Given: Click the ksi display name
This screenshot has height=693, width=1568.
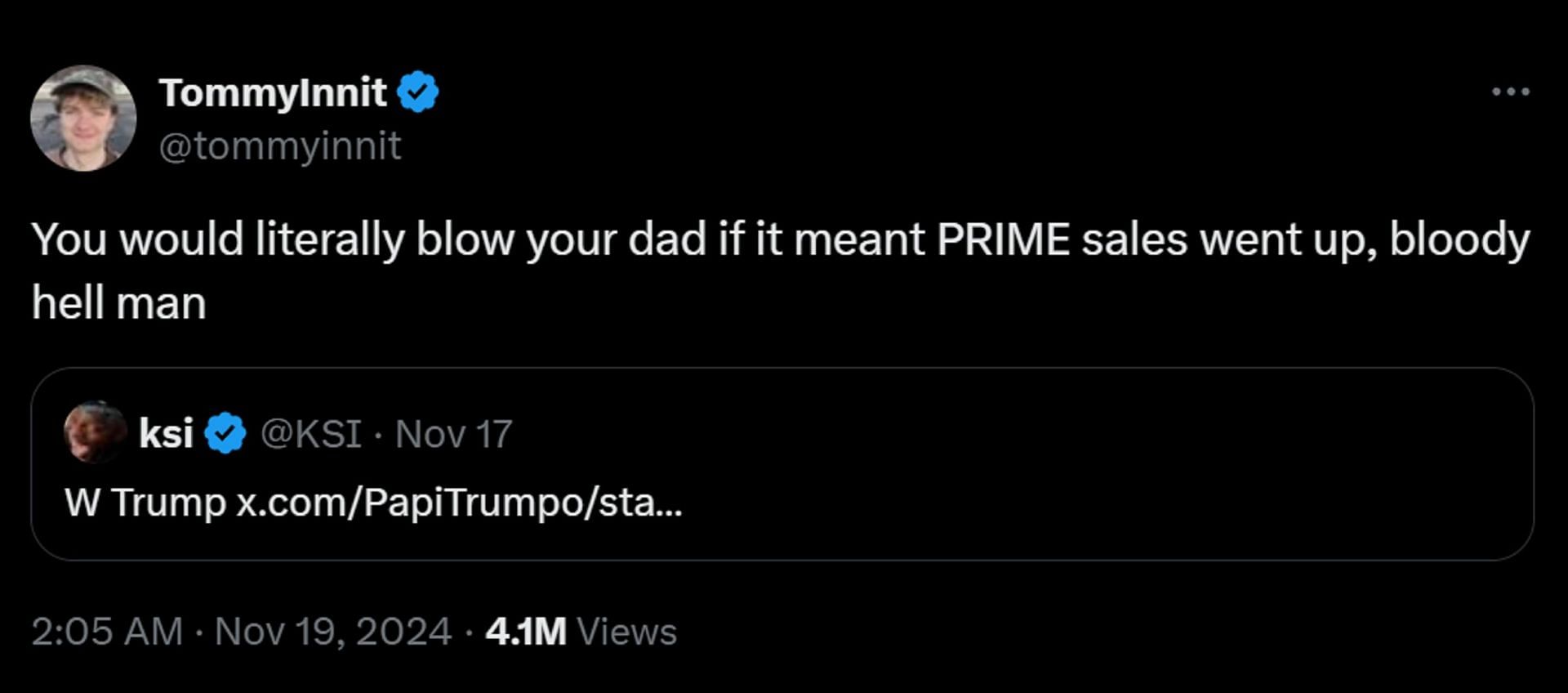Looking at the screenshot, I should point(166,433).
